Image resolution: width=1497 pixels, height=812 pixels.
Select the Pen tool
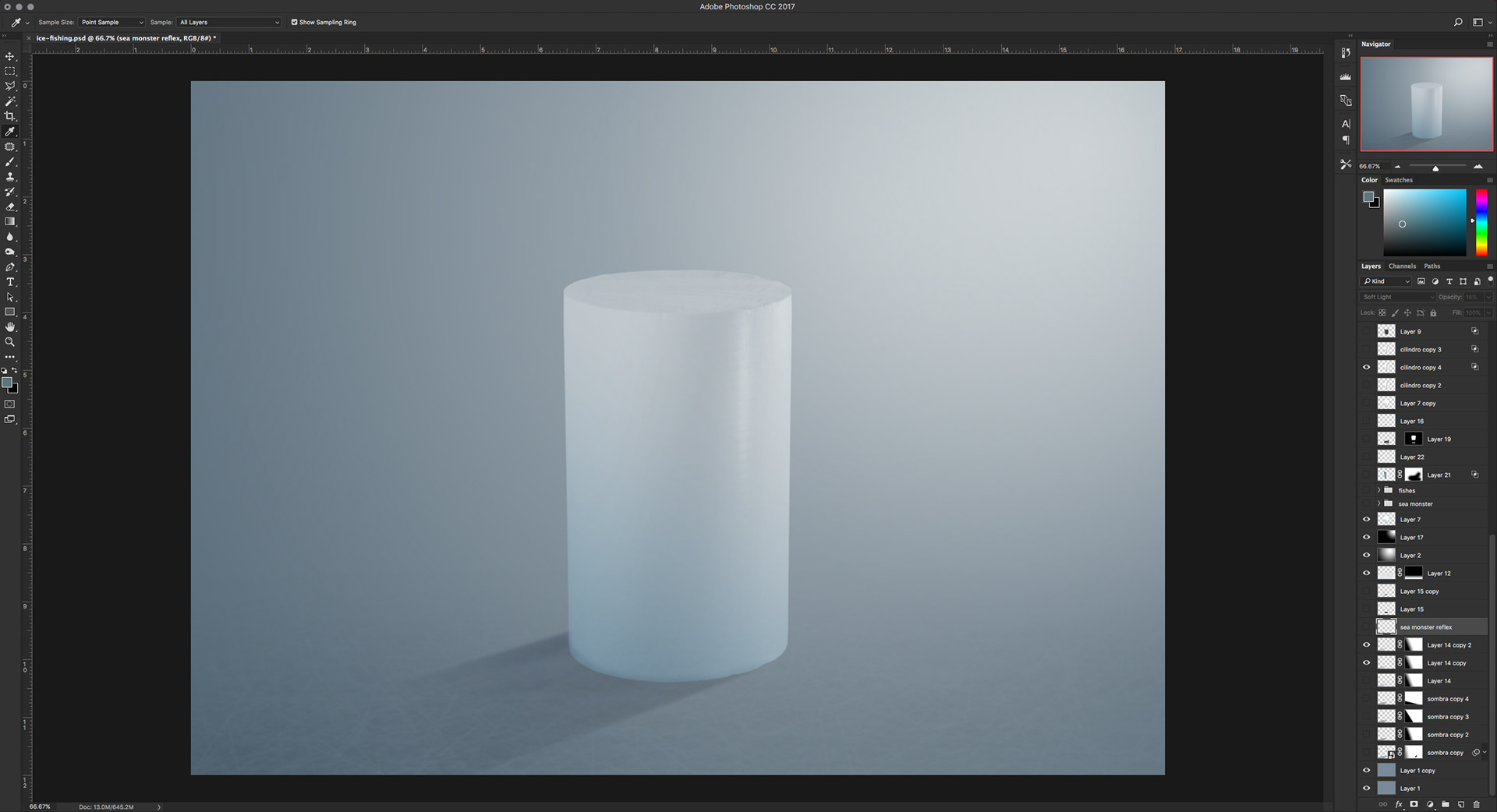point(10,267)
